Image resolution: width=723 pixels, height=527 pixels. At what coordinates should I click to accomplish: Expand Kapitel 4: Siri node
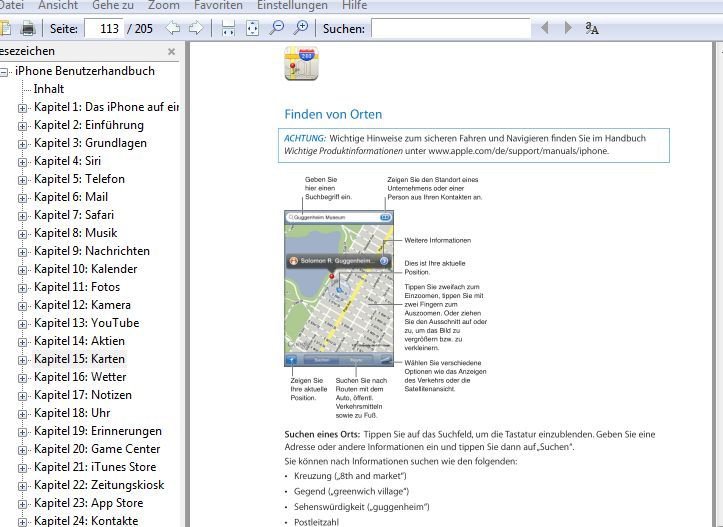(x=22, y=162)
